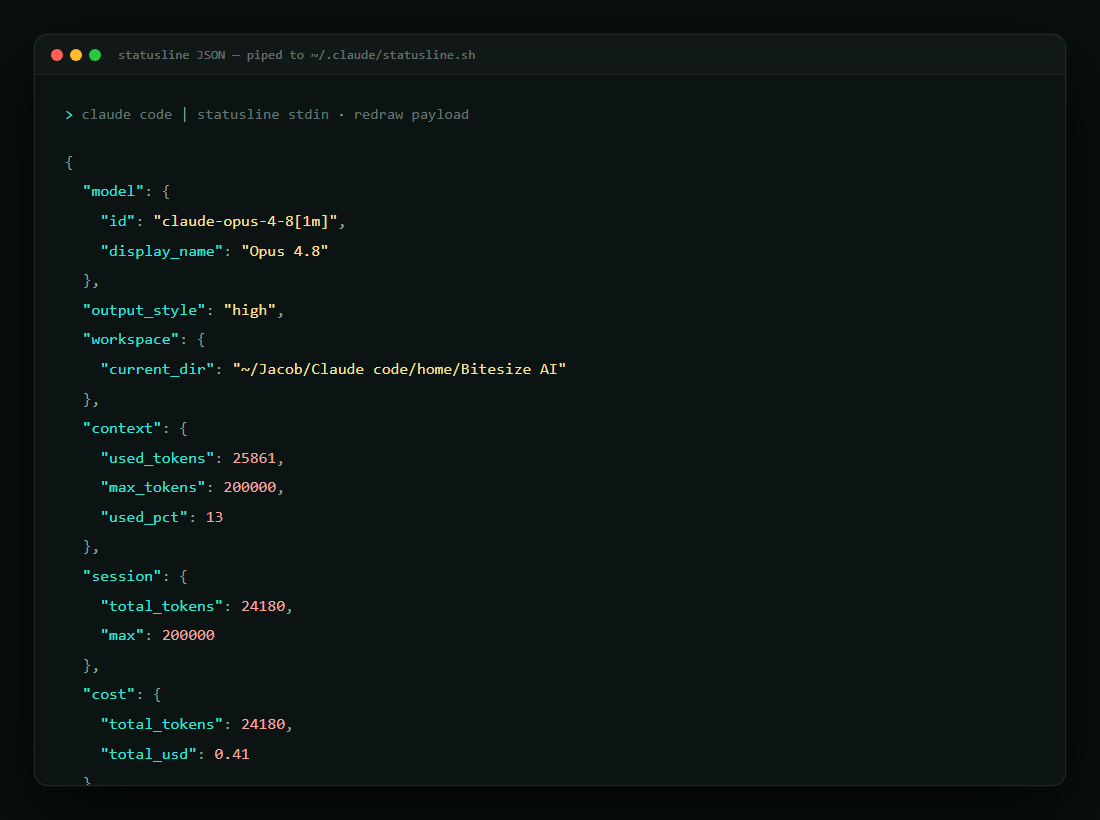Screen dimensions: 1100x820
Task: Click the "max" key under session
Action: pos(122,636)
